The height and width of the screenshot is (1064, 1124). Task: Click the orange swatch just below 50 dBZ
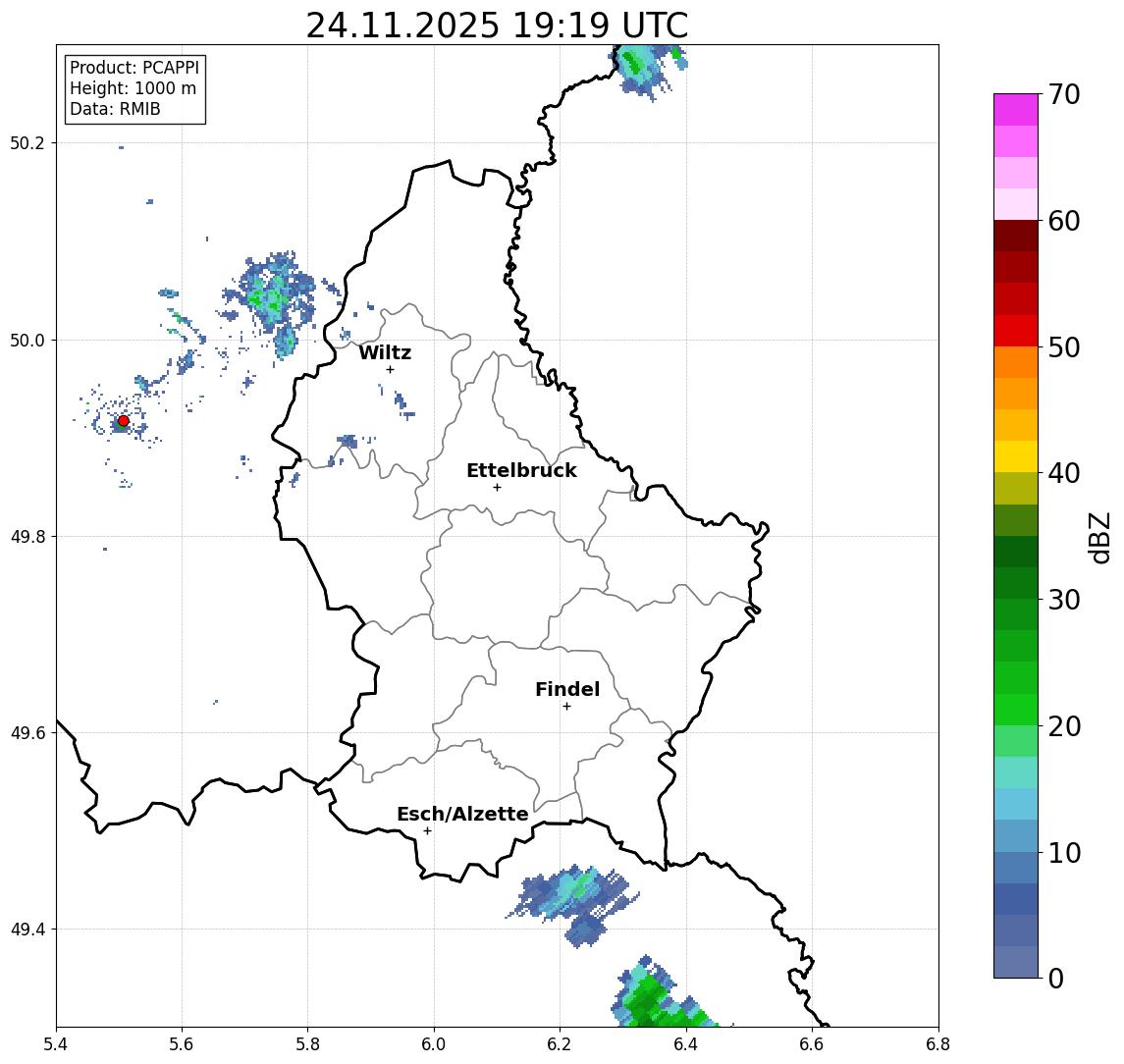click(x=1016, y=362)
